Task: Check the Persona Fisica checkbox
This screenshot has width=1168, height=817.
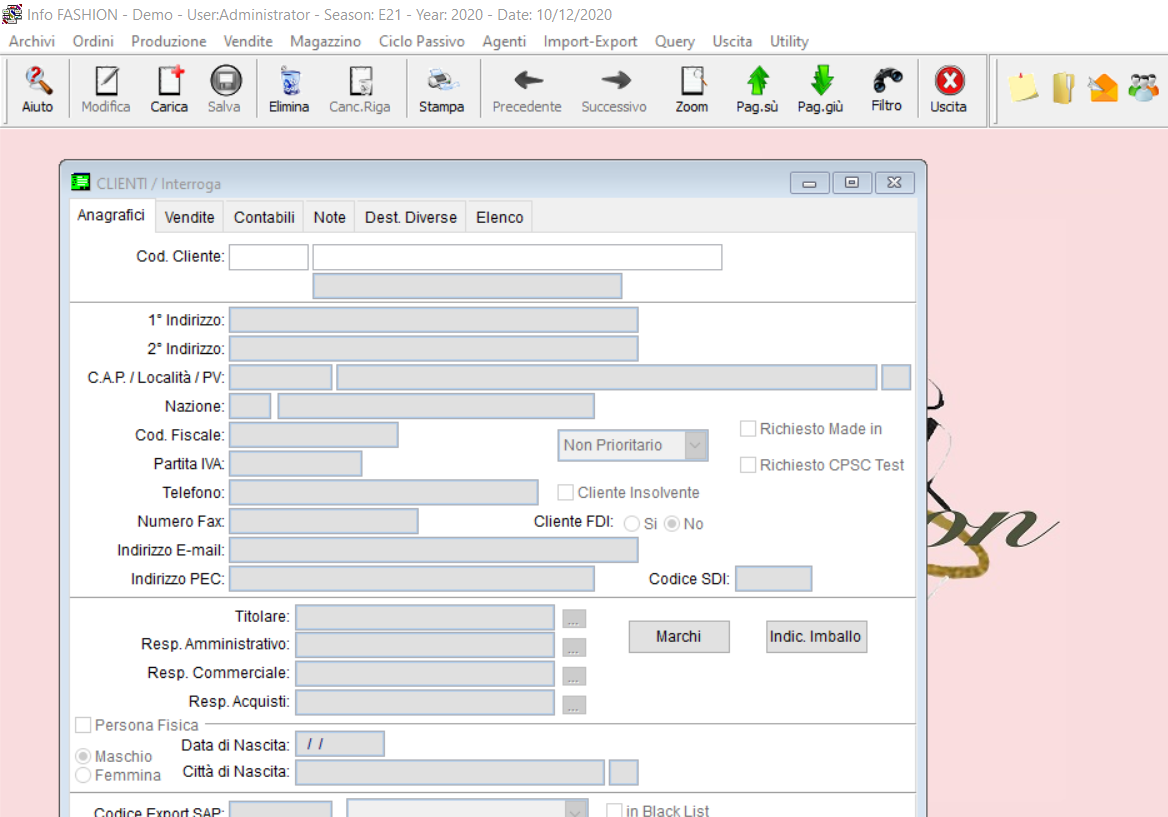Action: 84,725
